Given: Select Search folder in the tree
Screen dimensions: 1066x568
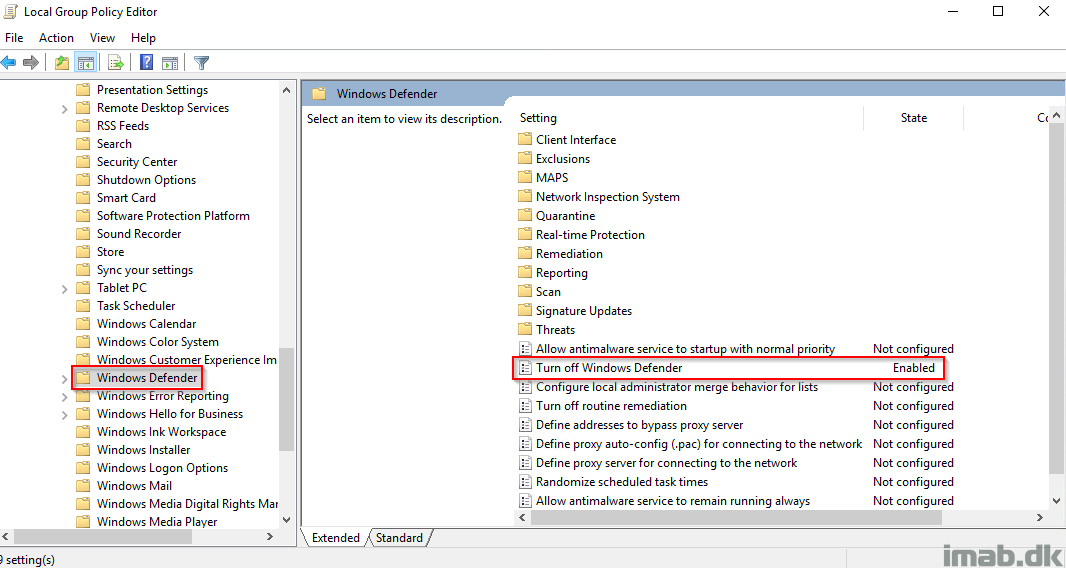Looking at the screenshot, I should point(114,144).
